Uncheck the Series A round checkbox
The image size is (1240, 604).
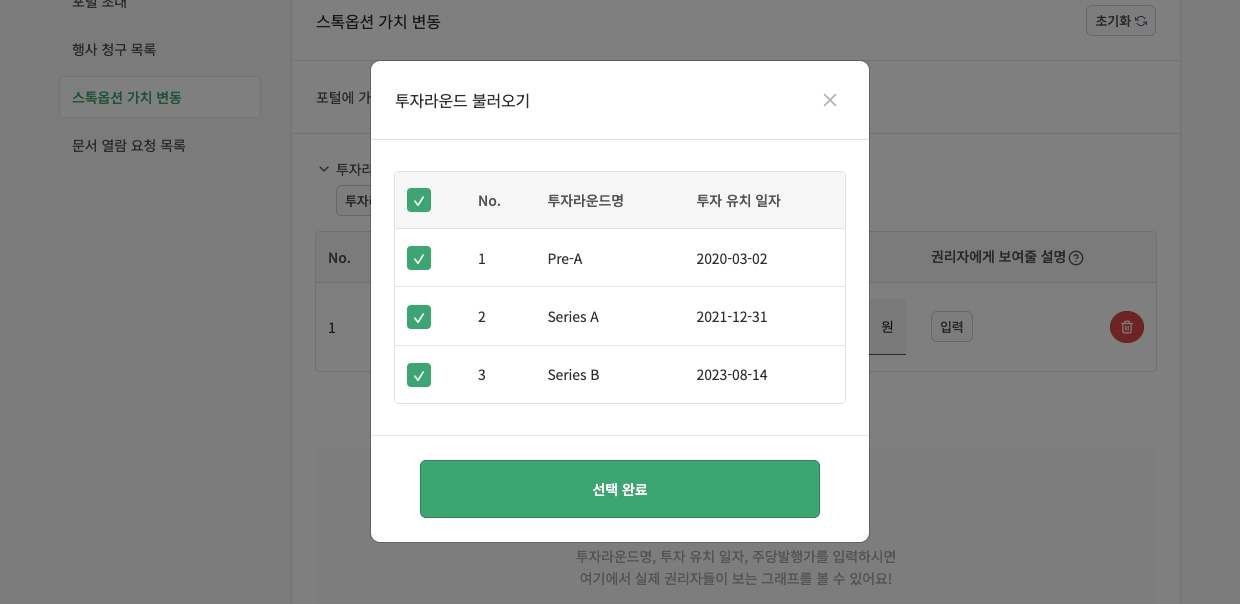coord(419,316)
